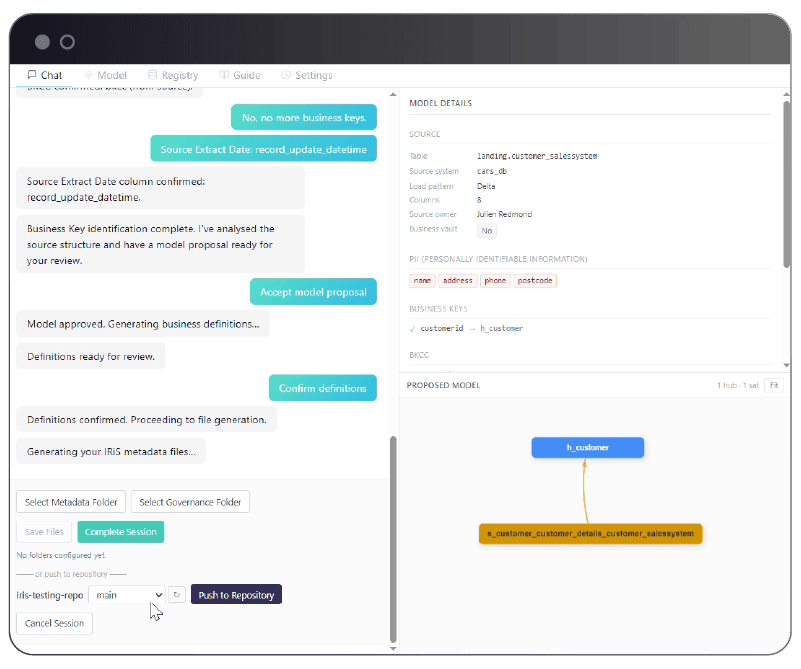
Task: Click the Definitions ready for review message
Action: tap(91, 356)
